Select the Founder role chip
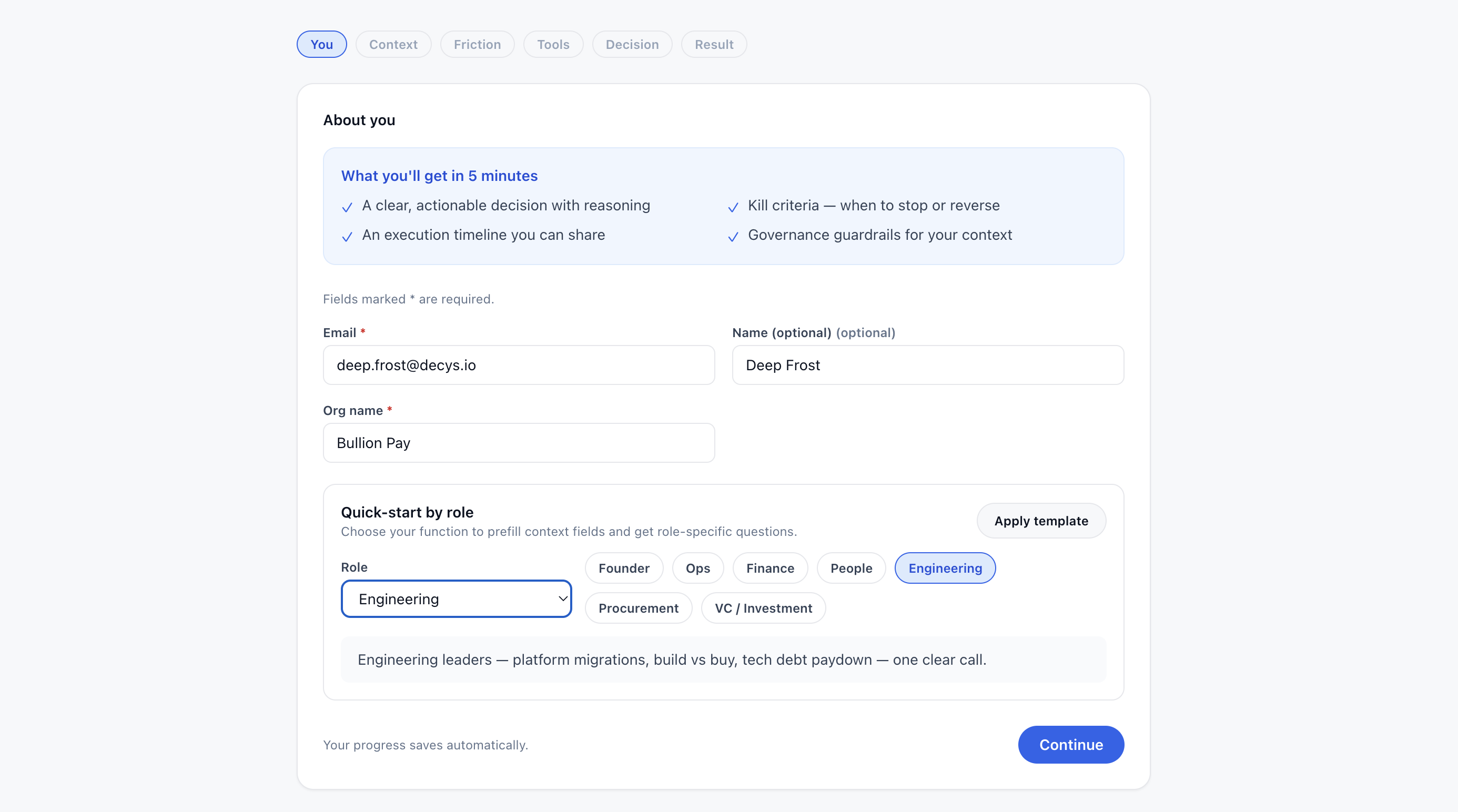The height and width of the screenshot is (812, 1458). coord(624,568)
